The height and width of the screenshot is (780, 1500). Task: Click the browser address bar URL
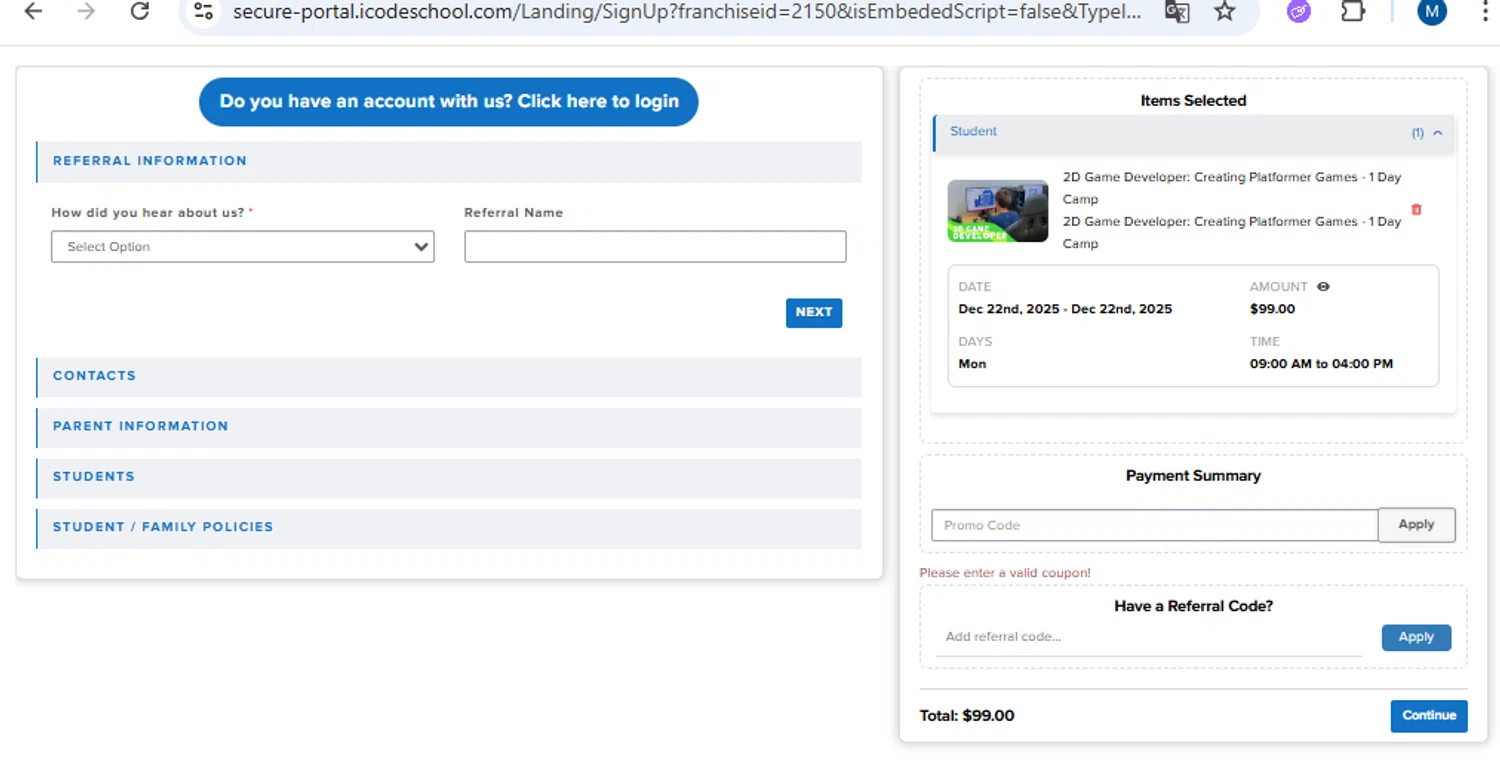coord(687,12)
